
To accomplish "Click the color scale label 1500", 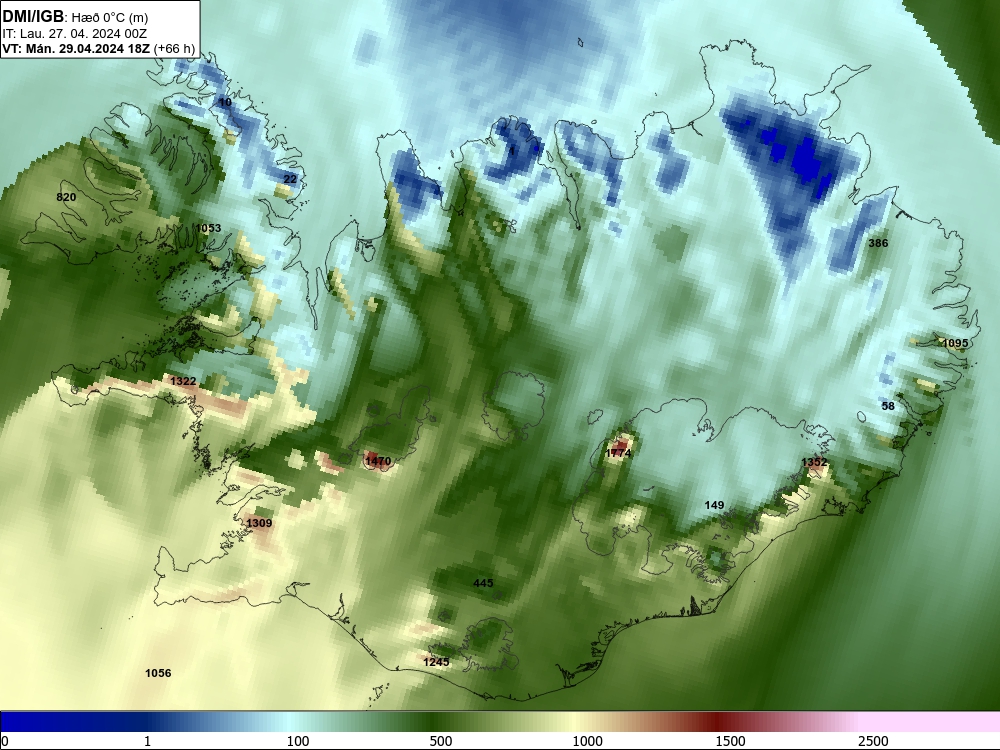I will (730, 741).
